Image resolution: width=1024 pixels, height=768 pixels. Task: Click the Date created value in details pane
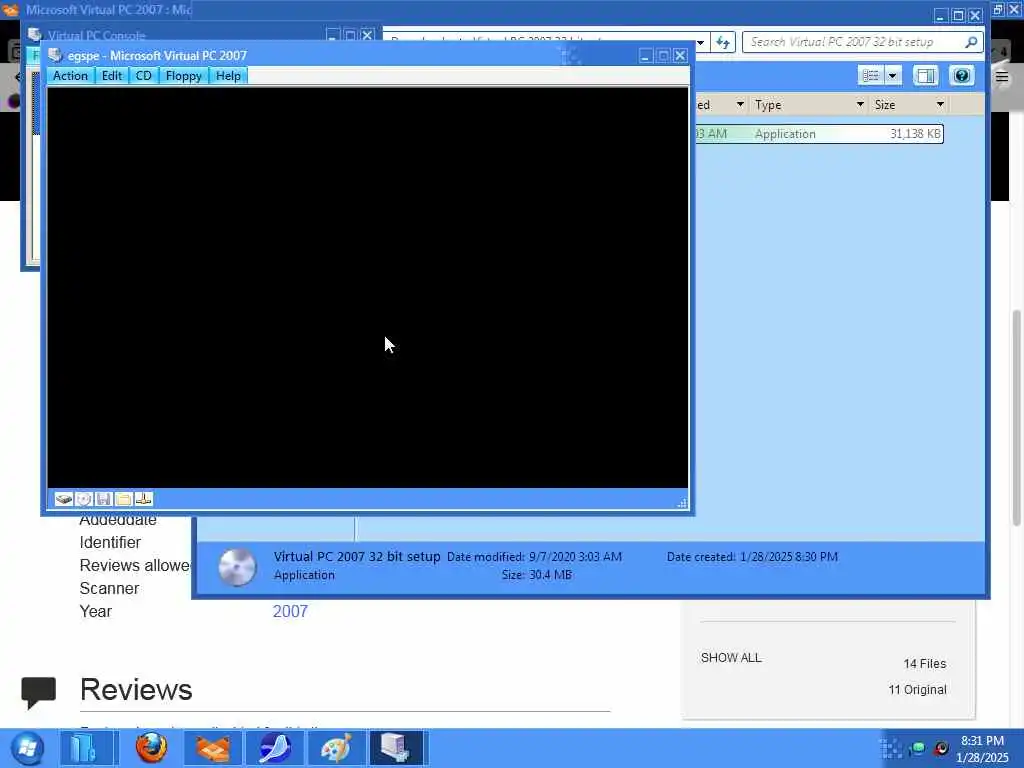click(788, 557)
